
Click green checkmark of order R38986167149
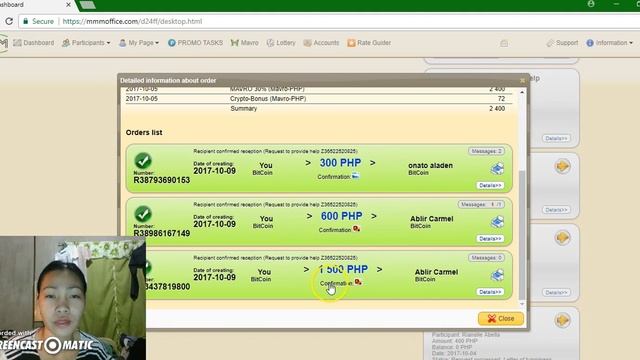coord(143,213)
